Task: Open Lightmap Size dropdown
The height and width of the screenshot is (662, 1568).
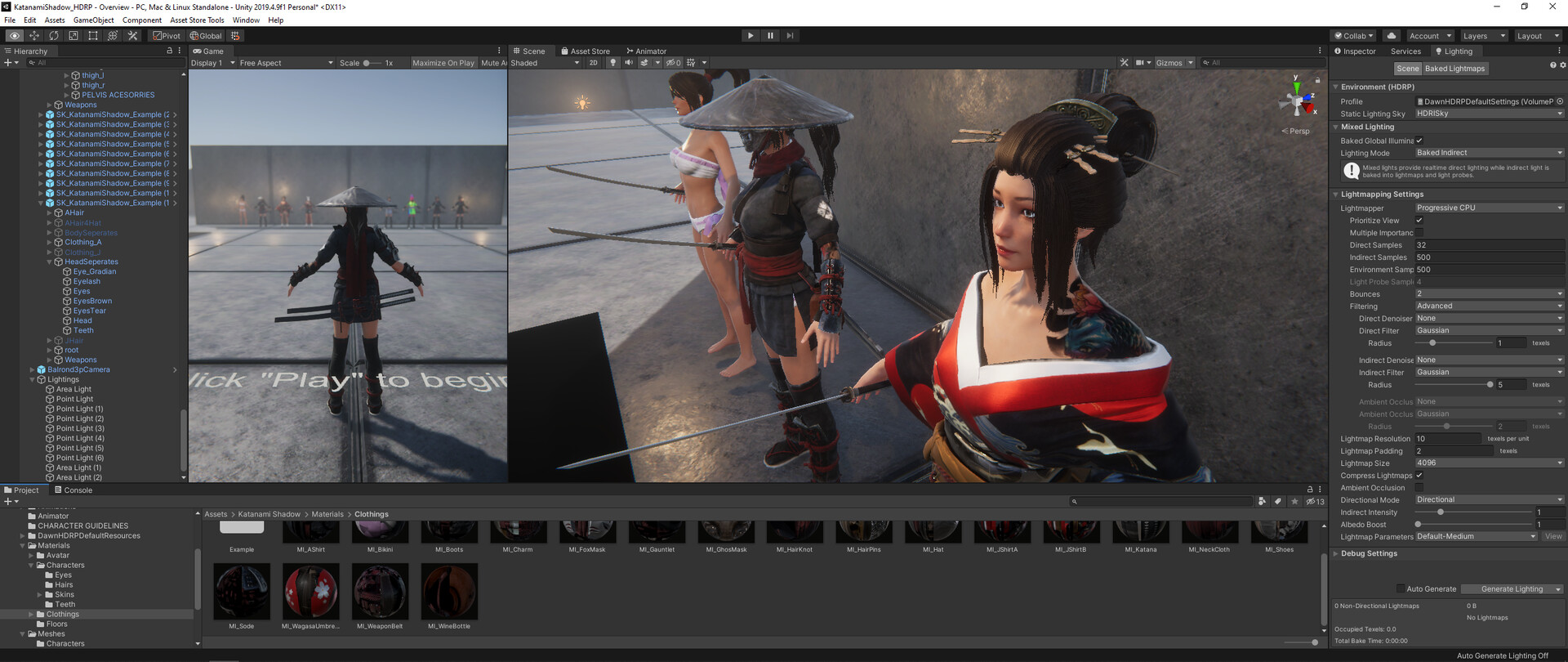Action: coord(1490,463)
